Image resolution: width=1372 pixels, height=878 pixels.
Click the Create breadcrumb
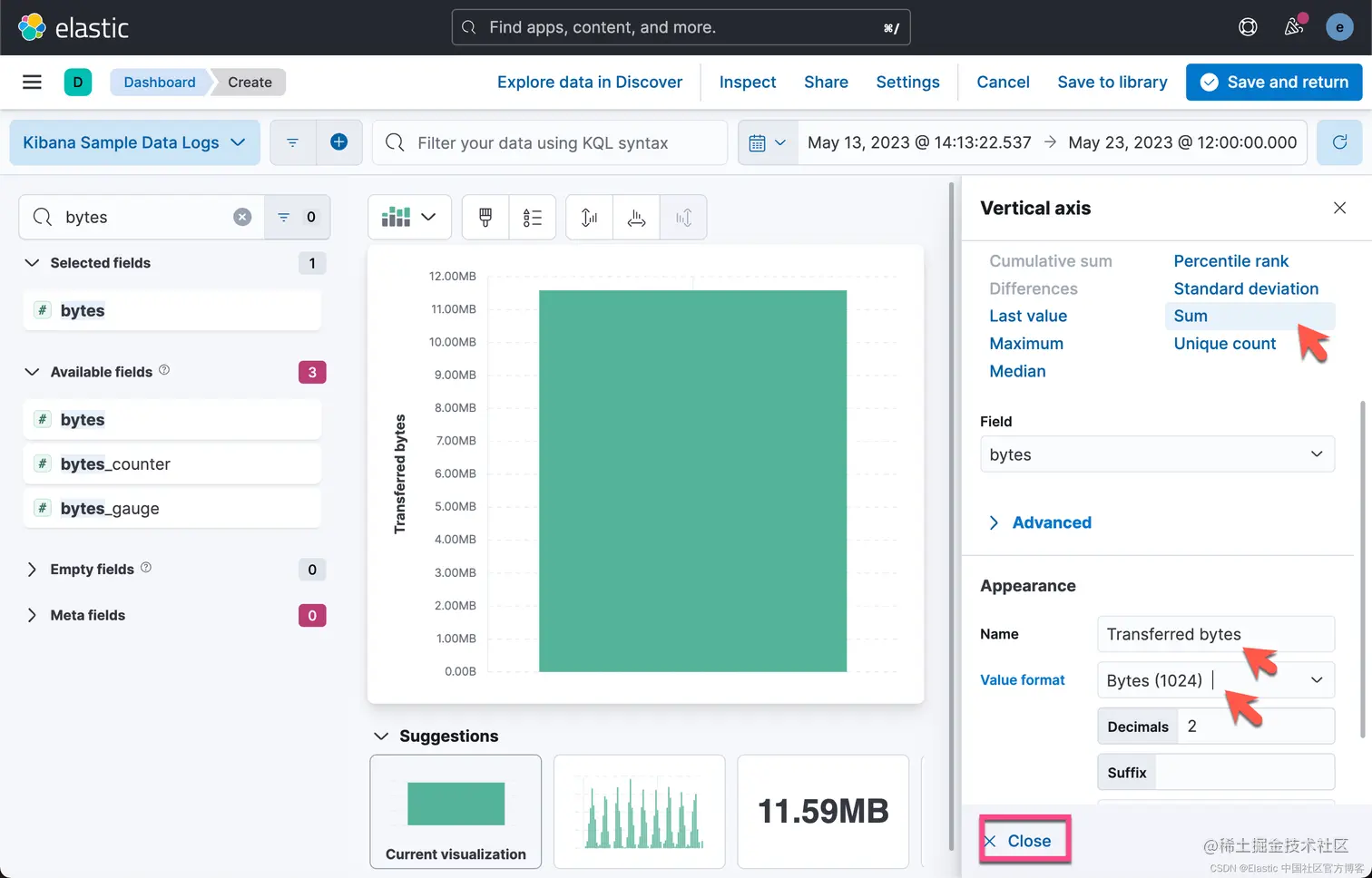click(250, 82)
